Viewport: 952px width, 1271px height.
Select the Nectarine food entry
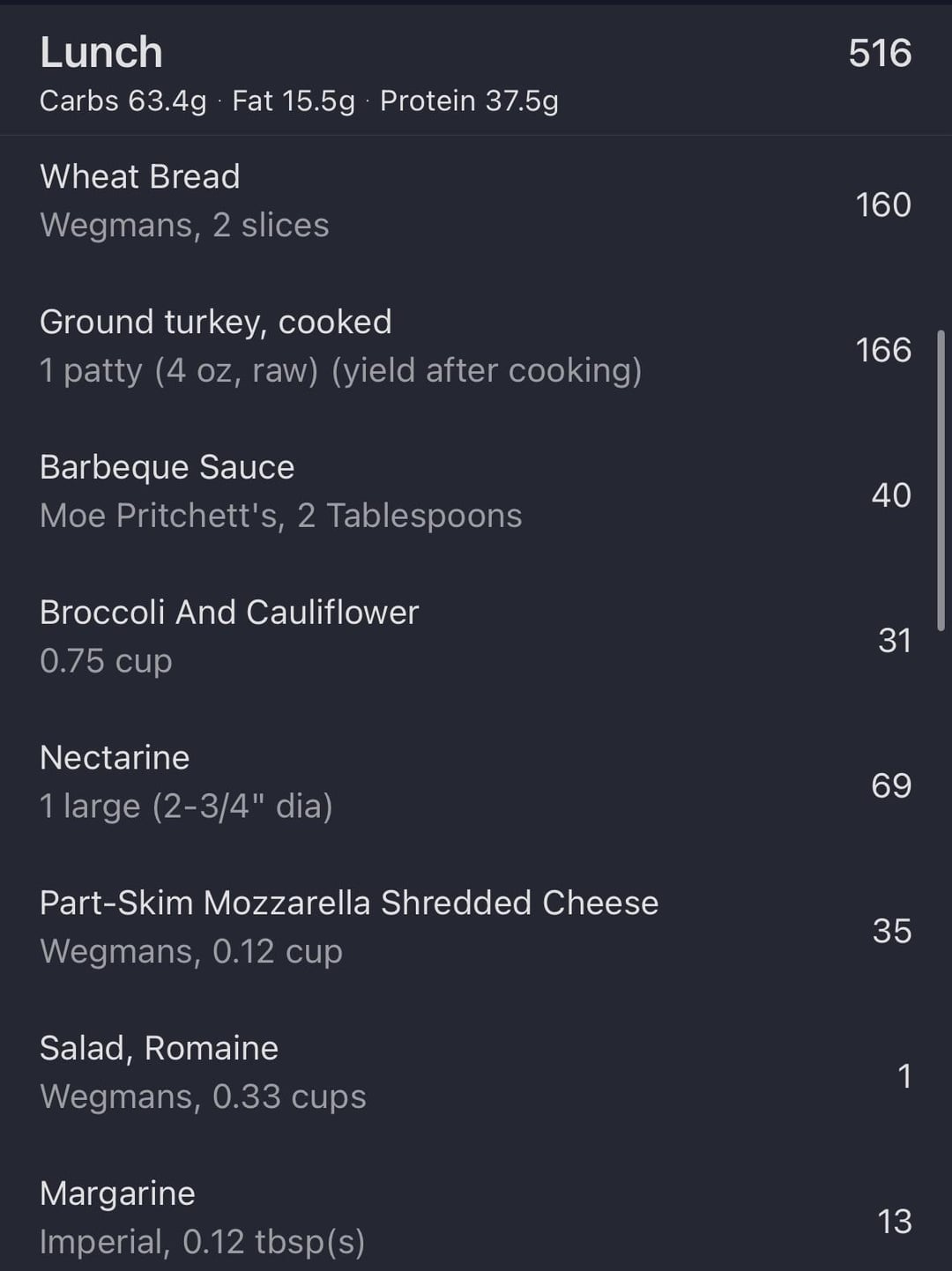(115, 758)
